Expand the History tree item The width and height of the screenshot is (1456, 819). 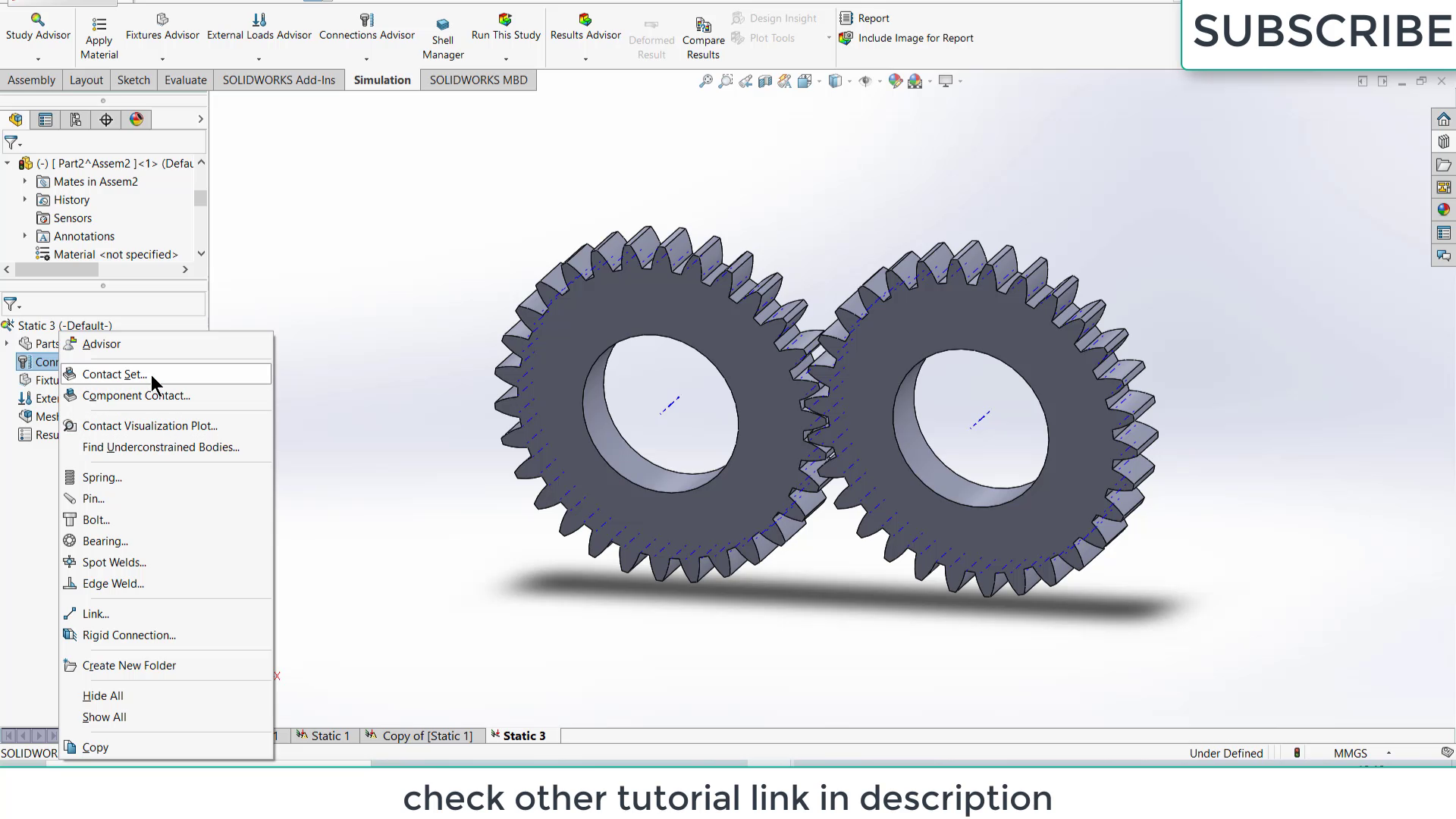click(25, 199)
